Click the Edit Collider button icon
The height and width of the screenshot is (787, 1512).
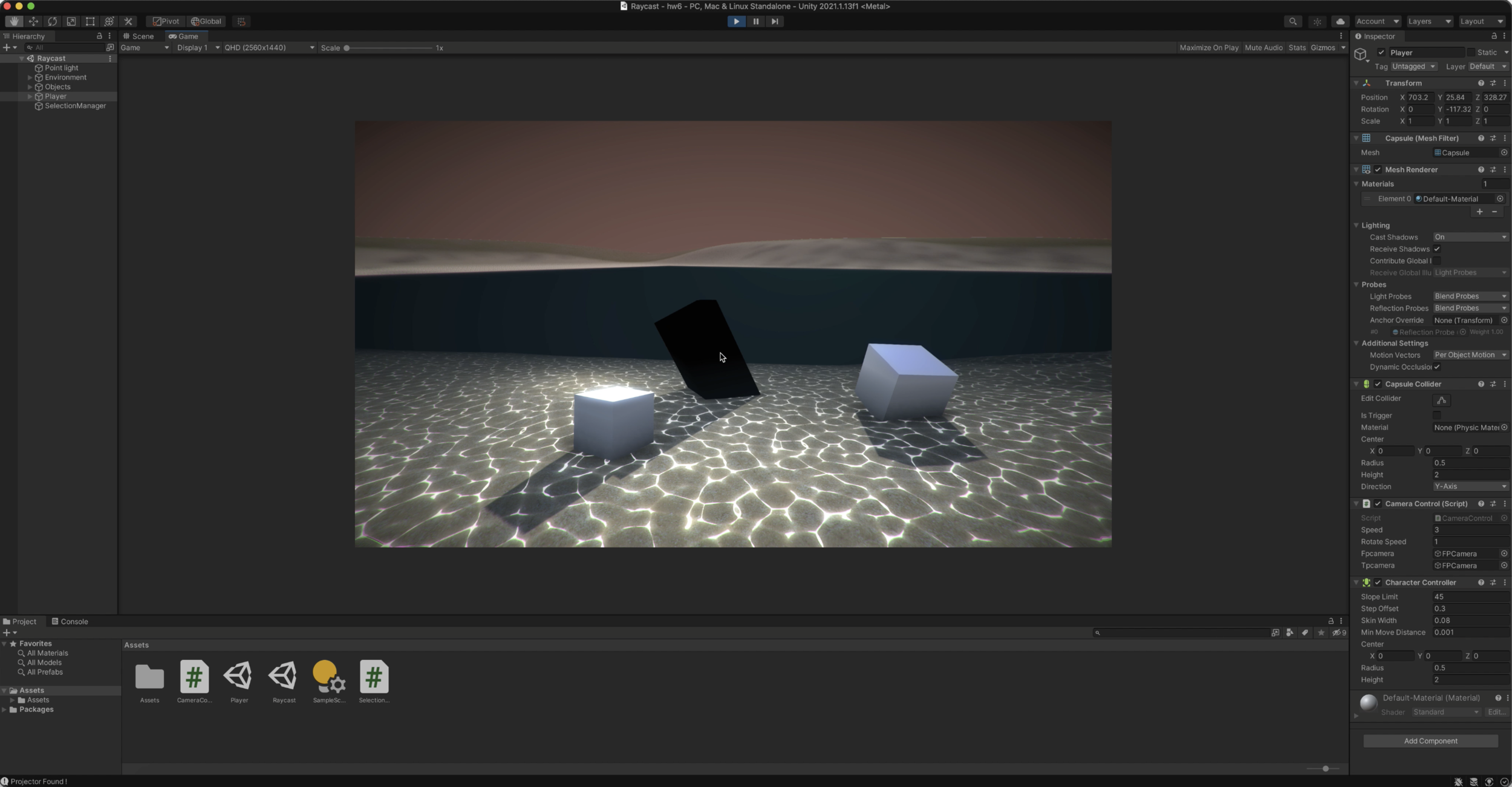coord(1442,400)
